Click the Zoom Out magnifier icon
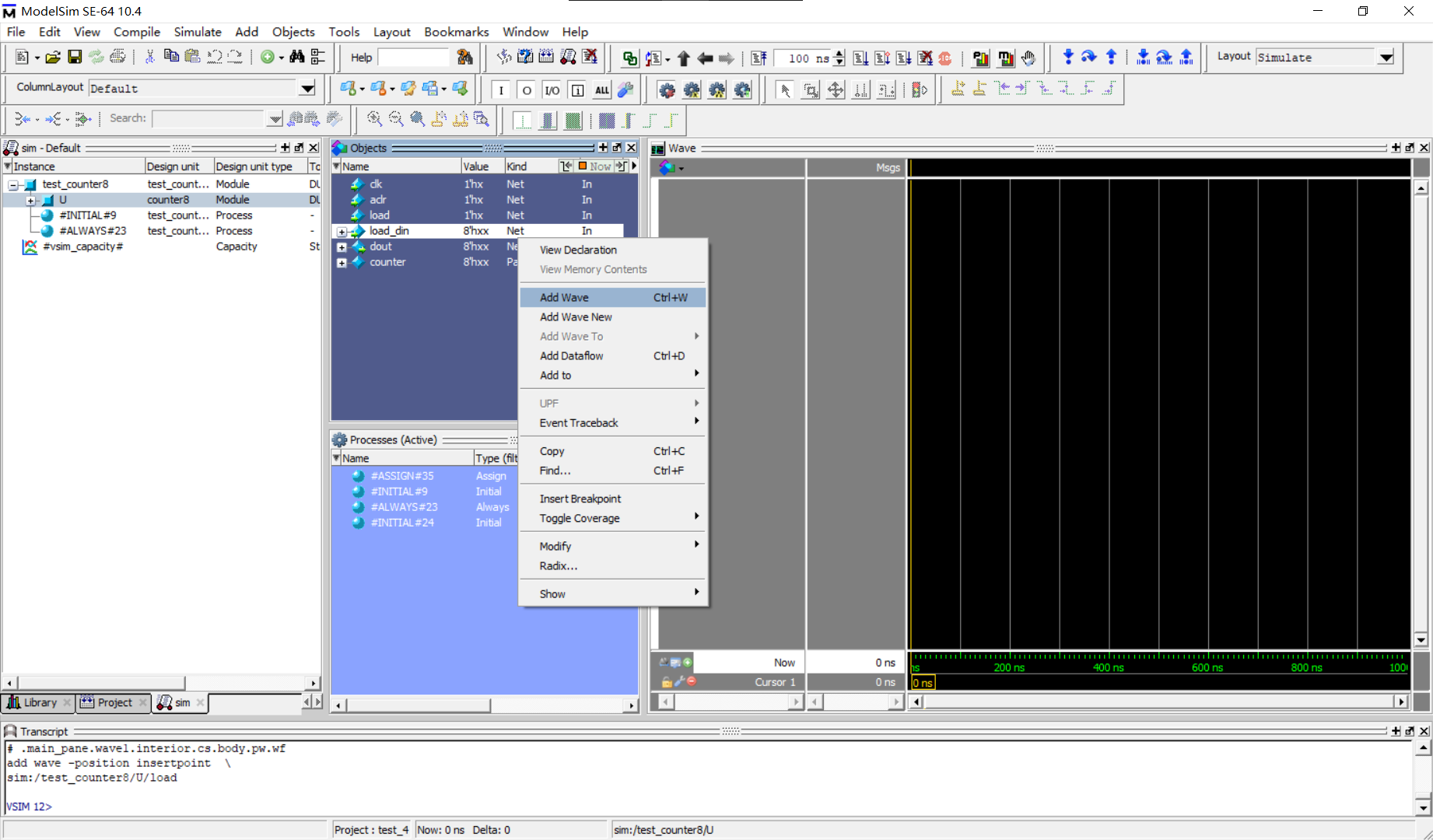The image size is (1433, 840). pyautogui.click(x=396, y=119)
